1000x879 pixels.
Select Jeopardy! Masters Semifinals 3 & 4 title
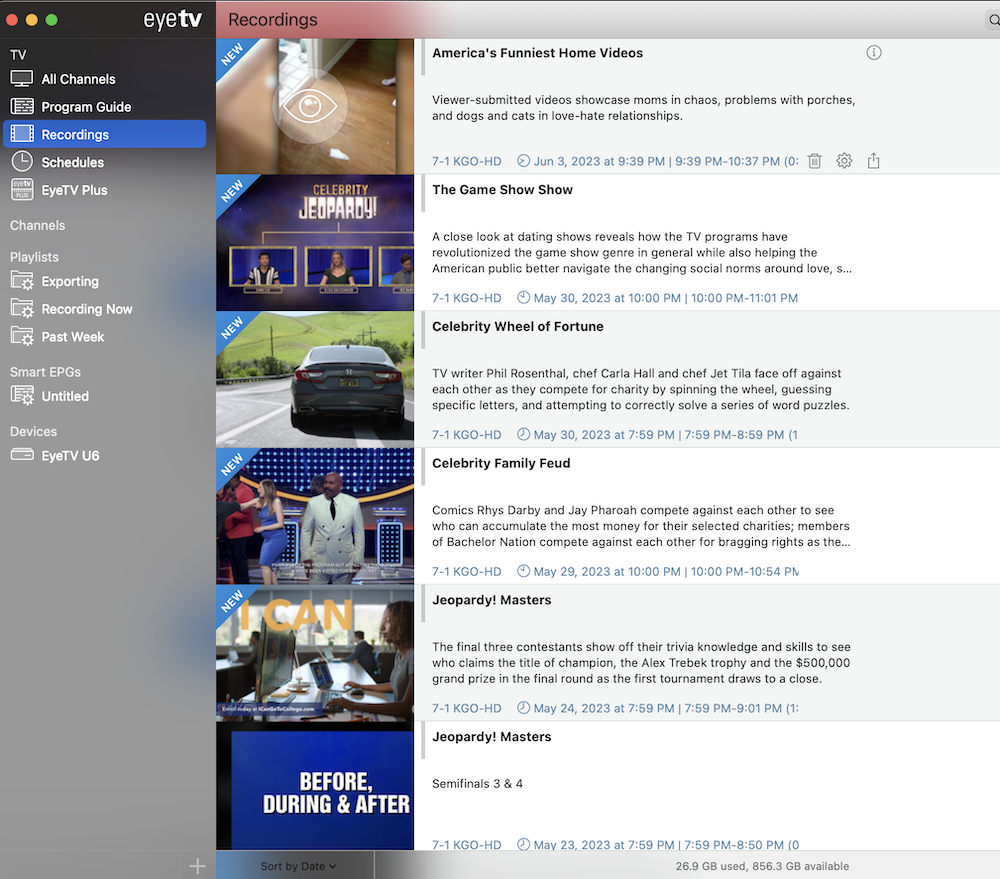point(491,737)
